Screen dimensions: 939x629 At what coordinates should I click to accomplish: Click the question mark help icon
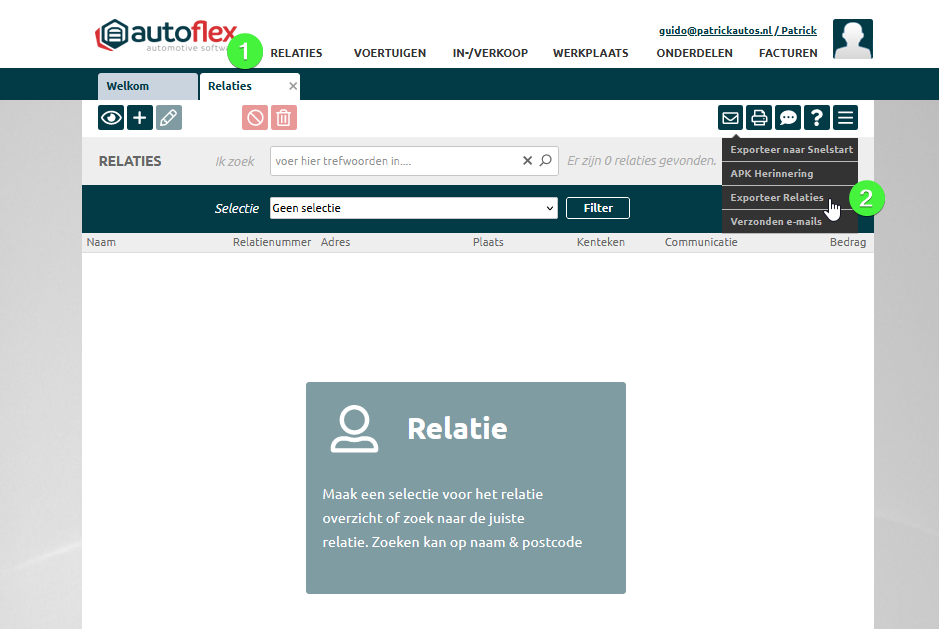(817, 118)
